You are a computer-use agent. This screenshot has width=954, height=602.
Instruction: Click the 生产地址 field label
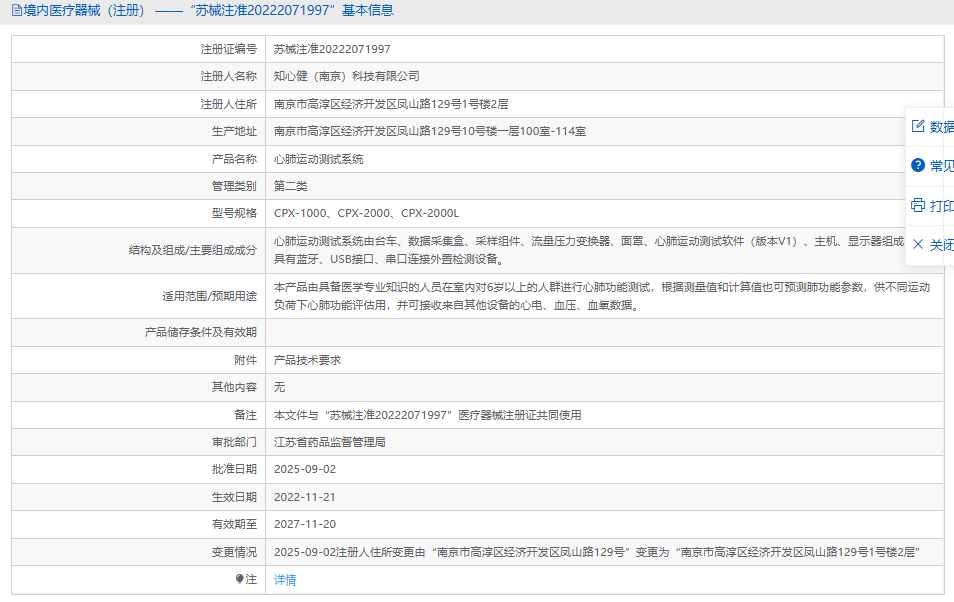click(x=234, y=131)
